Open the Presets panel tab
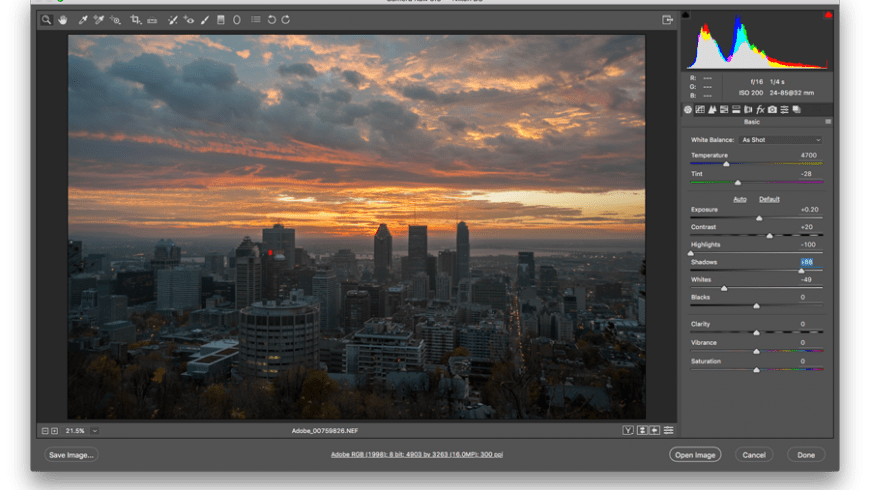Viewport: 870px width, 490px height. point(785,110)
